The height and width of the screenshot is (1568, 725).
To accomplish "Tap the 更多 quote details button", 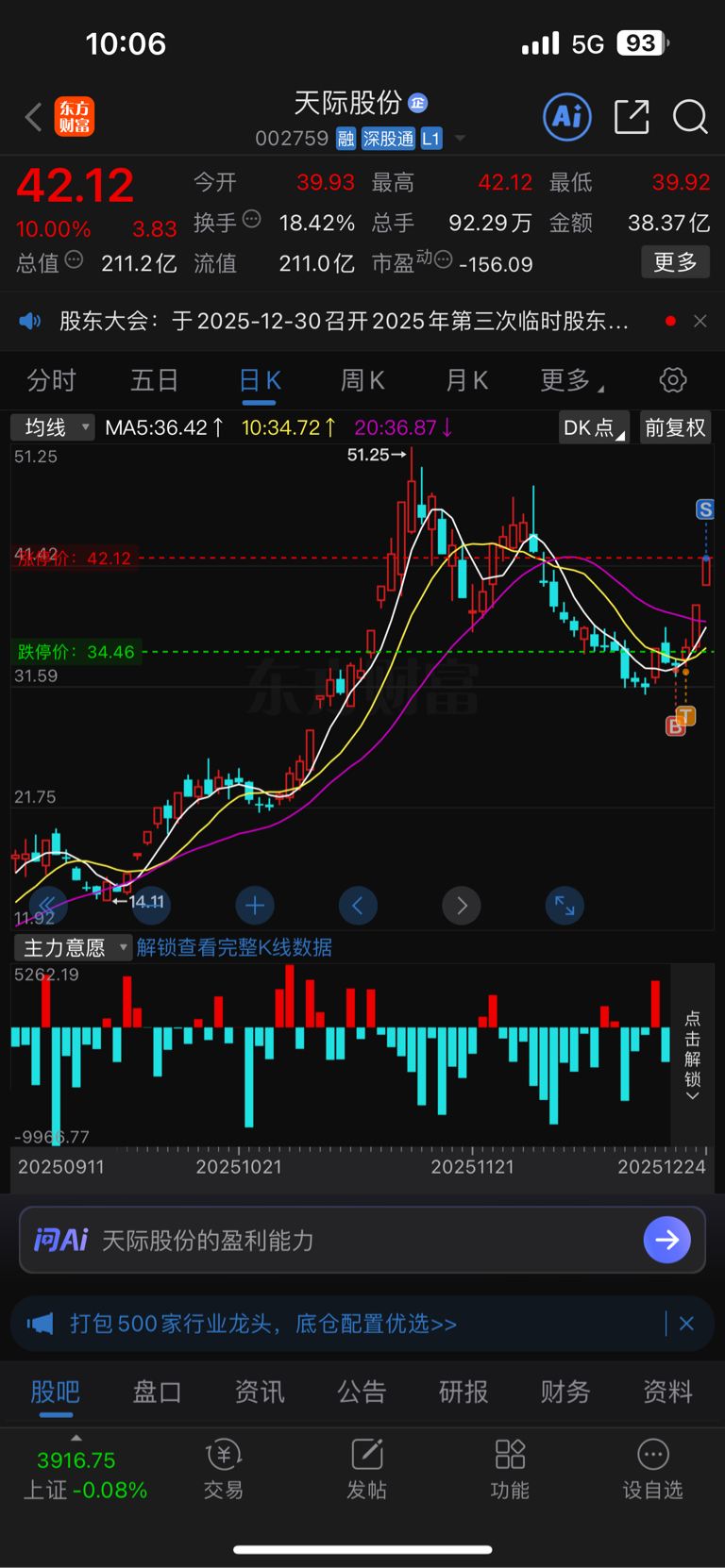I will coord(675,262).
